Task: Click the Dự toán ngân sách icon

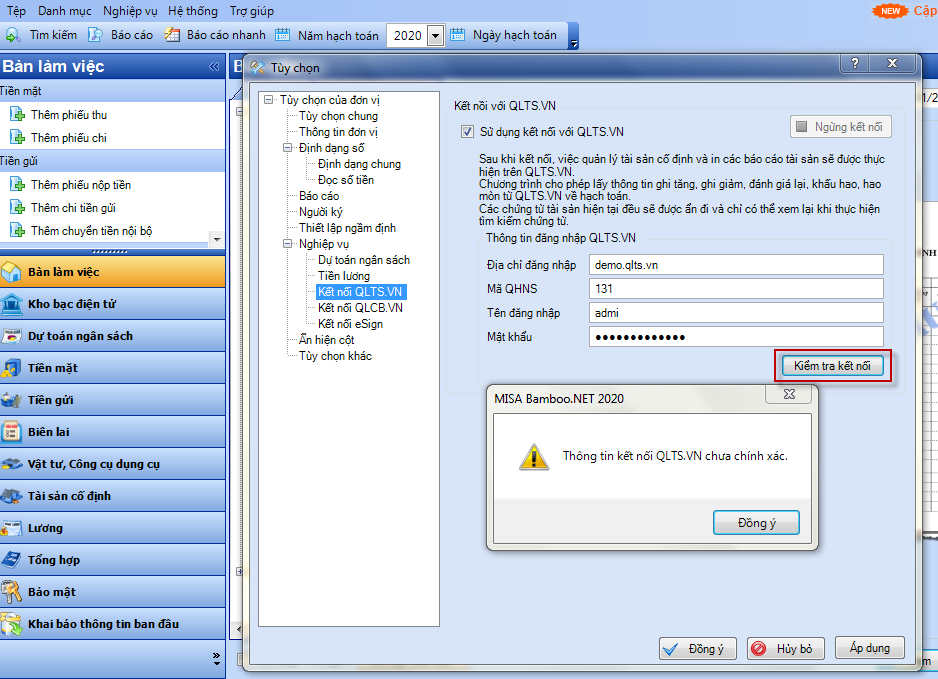Action: (12, 336)
